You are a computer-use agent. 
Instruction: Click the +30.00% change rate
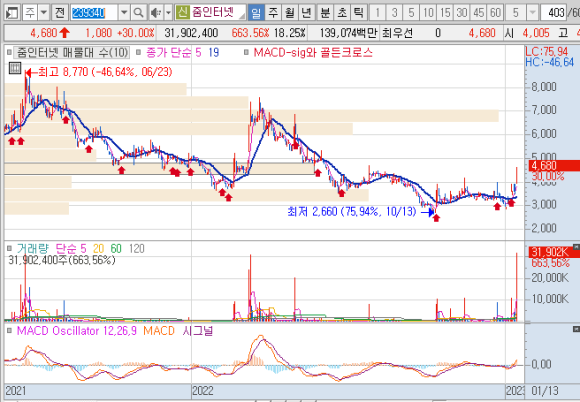point(135,33)
